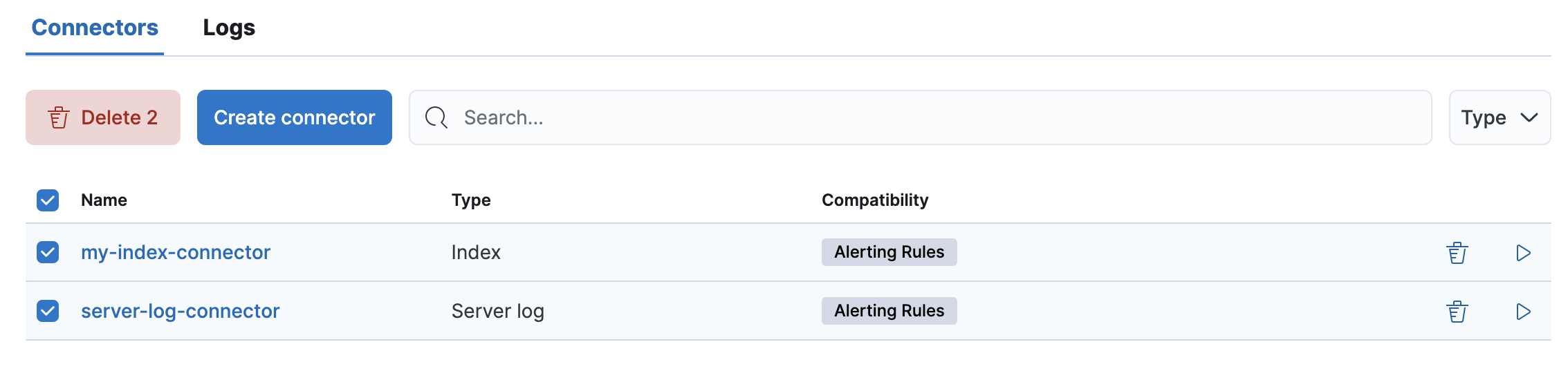Click the magnifier icon in search box

coord(436,117)
